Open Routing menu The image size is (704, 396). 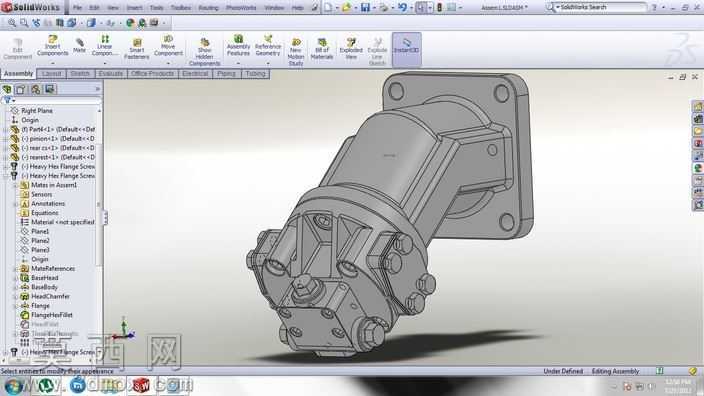pos(208,8)
